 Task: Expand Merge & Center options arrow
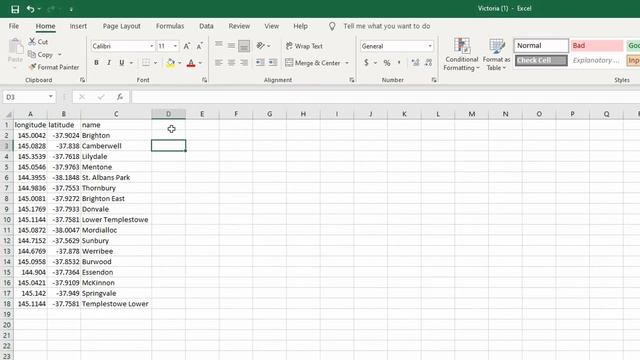pos(347,63)
